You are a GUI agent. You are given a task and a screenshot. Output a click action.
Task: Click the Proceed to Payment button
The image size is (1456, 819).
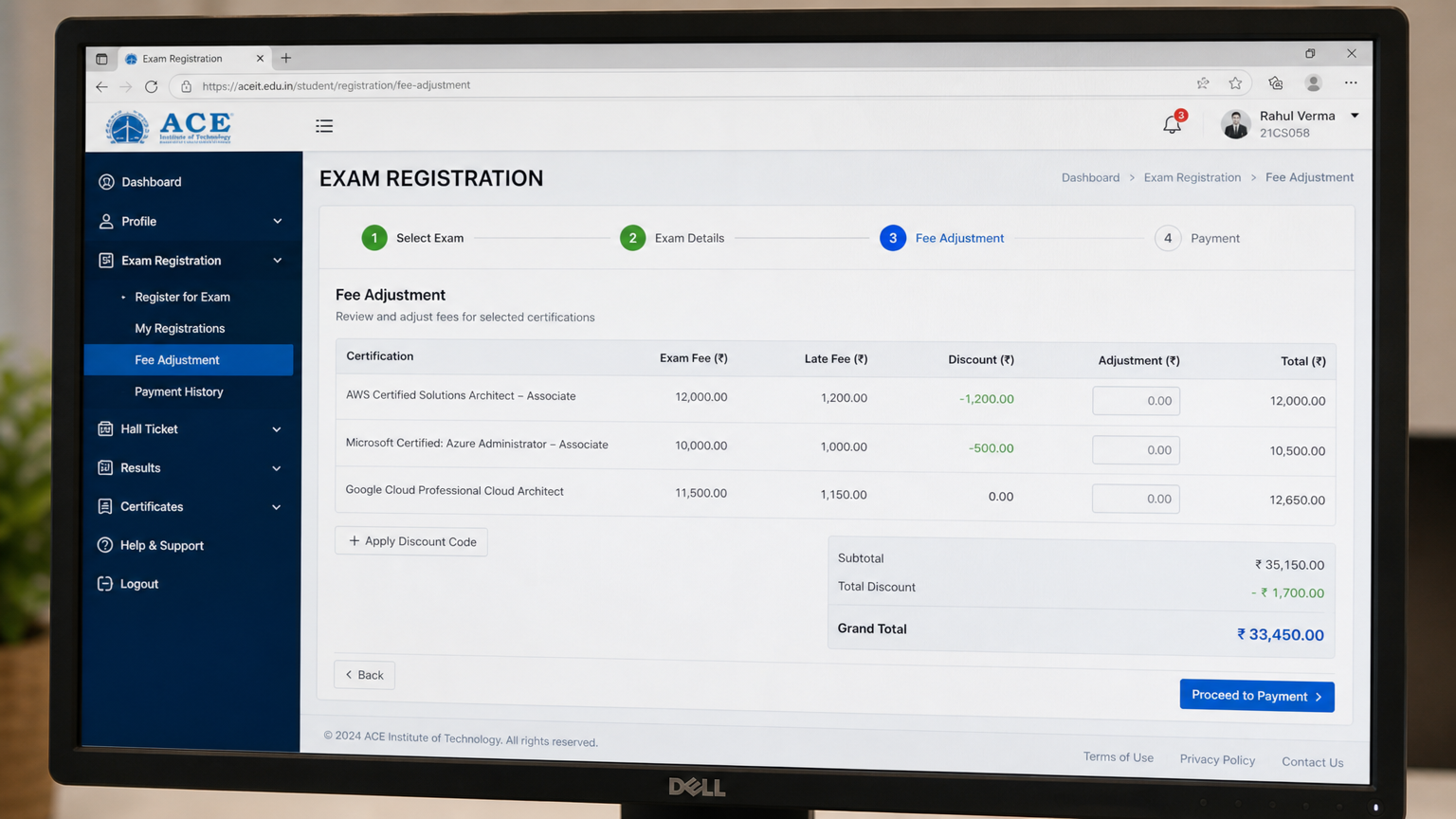pyautogui.click(x=1257, y=696)
